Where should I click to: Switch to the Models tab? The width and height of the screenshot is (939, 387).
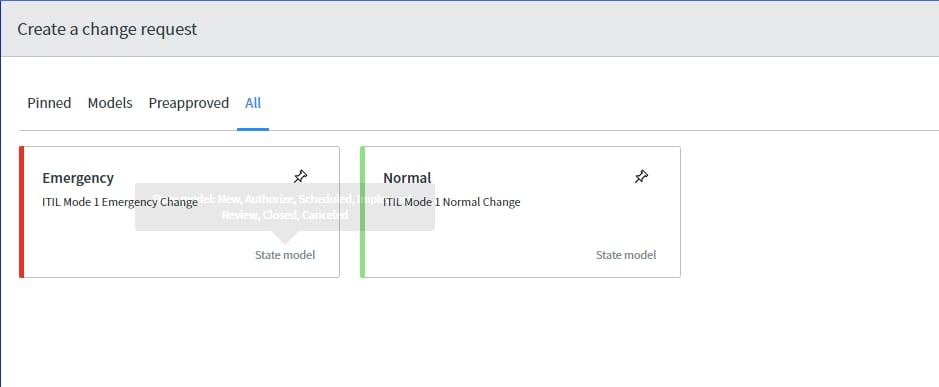tap(110, 103)
